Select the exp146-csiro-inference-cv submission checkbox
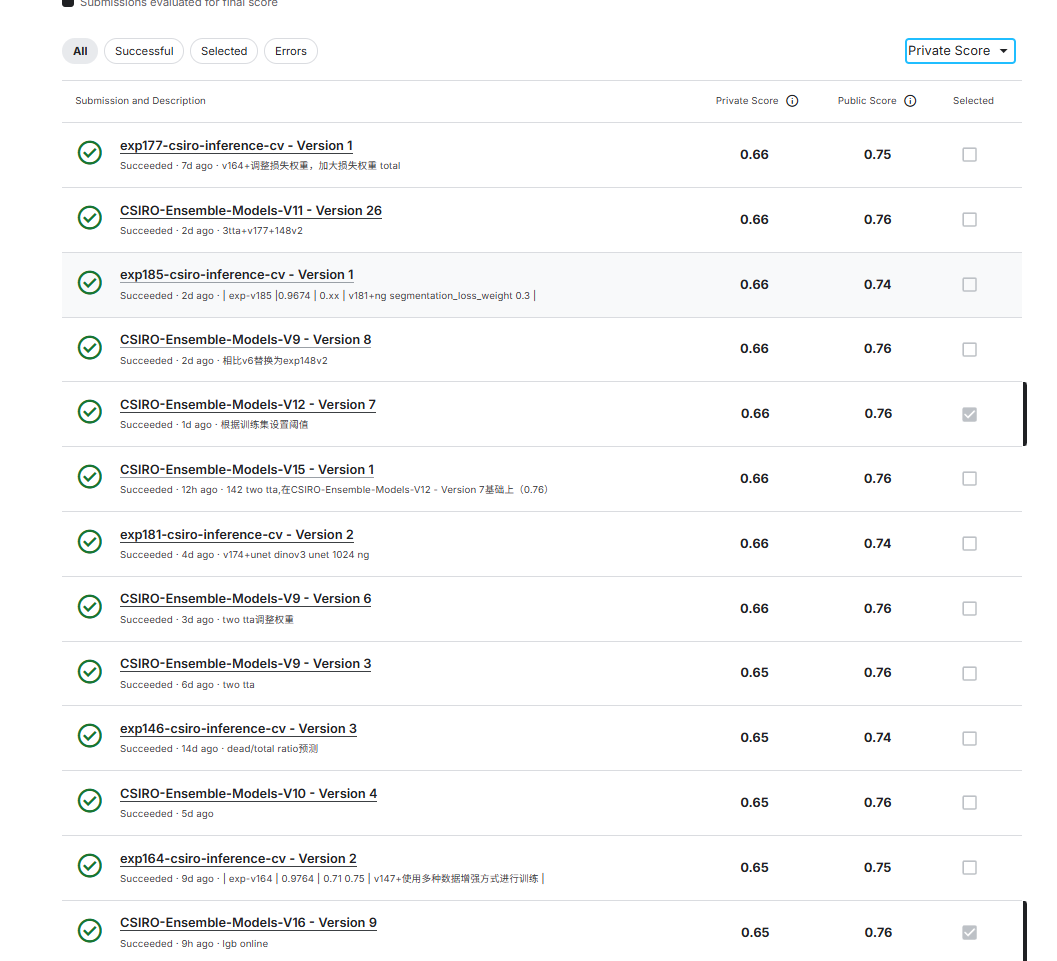 click(969, 739)
